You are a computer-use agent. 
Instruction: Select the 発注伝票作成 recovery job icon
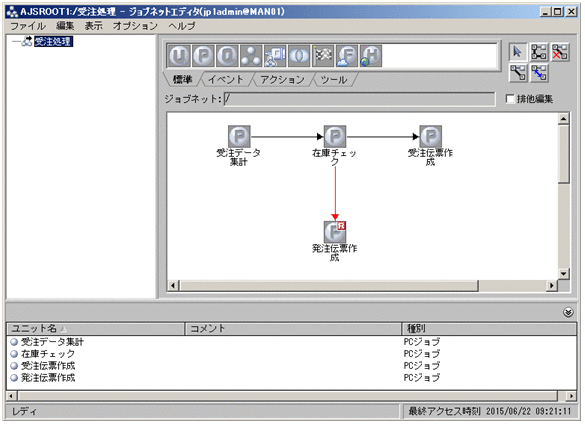(x=335, y=232)
